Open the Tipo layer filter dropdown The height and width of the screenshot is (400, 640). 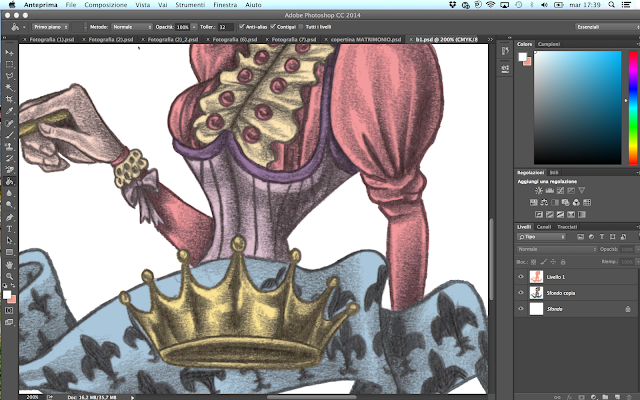click(541, 237)
